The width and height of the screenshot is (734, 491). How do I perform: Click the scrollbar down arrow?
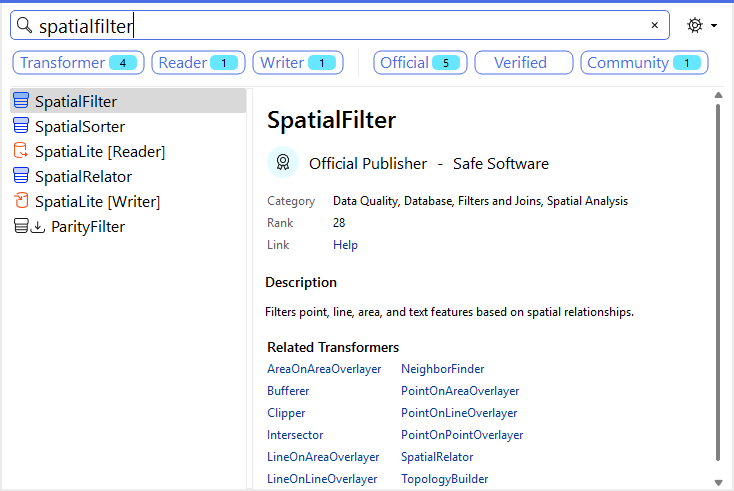718,482
